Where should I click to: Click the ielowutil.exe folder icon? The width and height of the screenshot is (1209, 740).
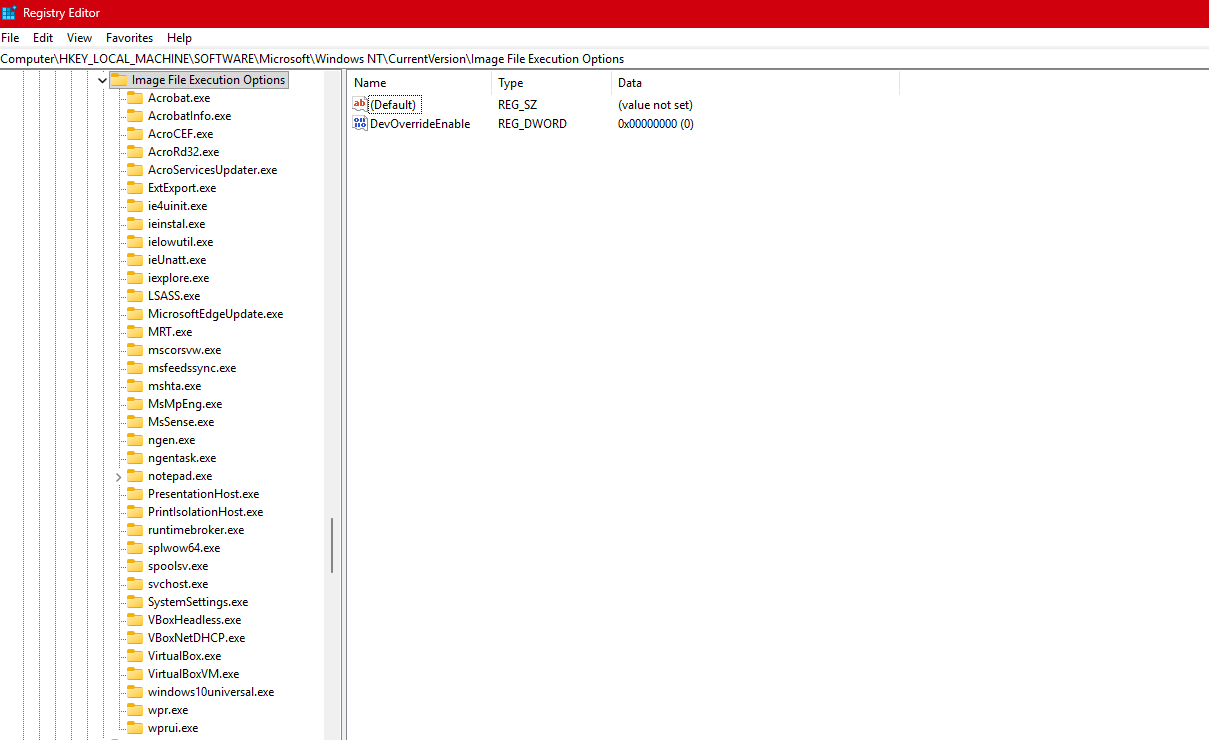tap(135, 242)
